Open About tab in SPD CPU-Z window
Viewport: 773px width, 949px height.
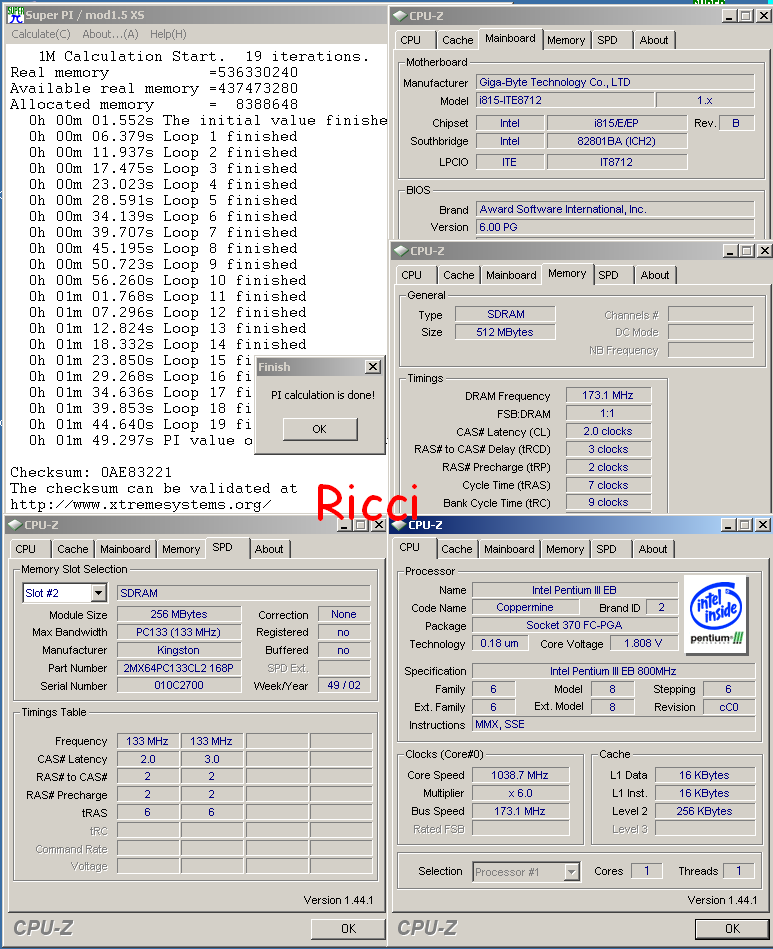pyautogui.click(x=269, y=549)
